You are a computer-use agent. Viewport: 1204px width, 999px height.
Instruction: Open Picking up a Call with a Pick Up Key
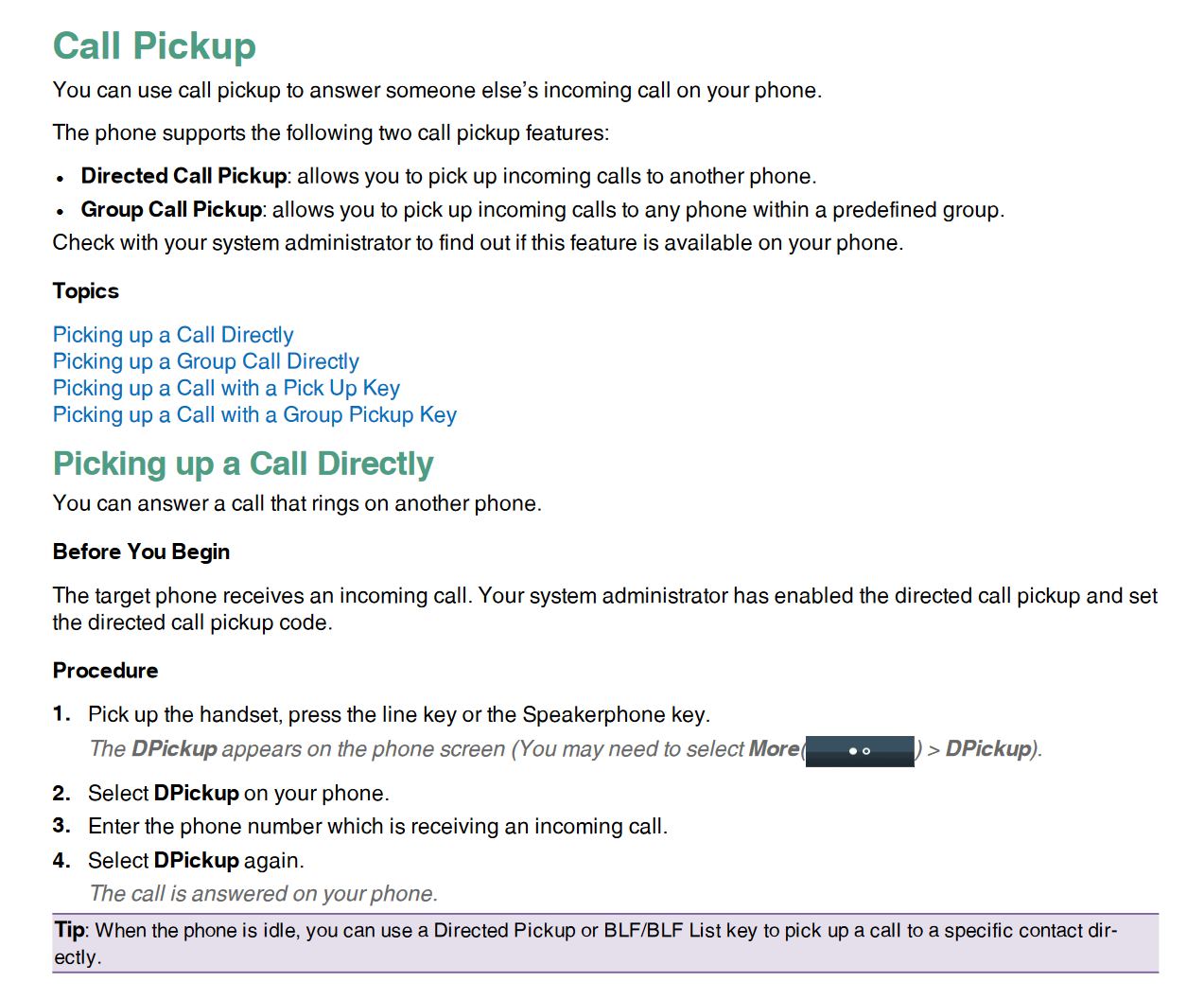coord(226,388)
